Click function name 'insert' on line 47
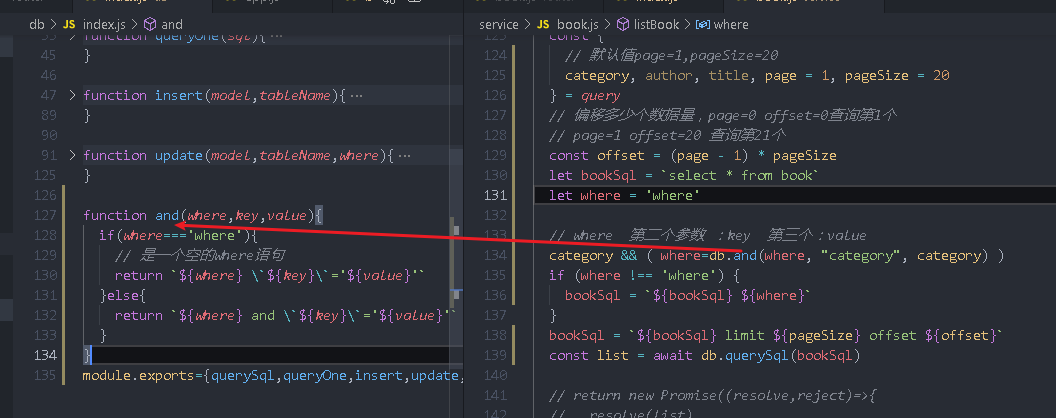The image size is (1056, 418). click(x=179, y=95)
